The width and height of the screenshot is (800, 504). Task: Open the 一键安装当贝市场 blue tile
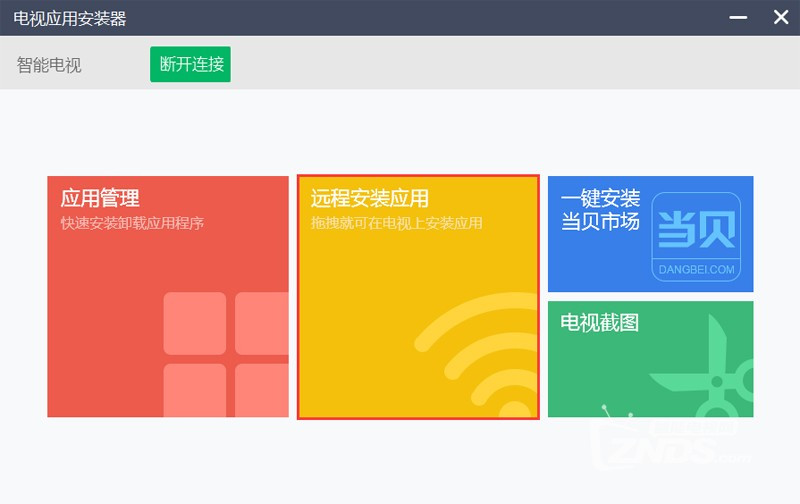coord(651,234)
